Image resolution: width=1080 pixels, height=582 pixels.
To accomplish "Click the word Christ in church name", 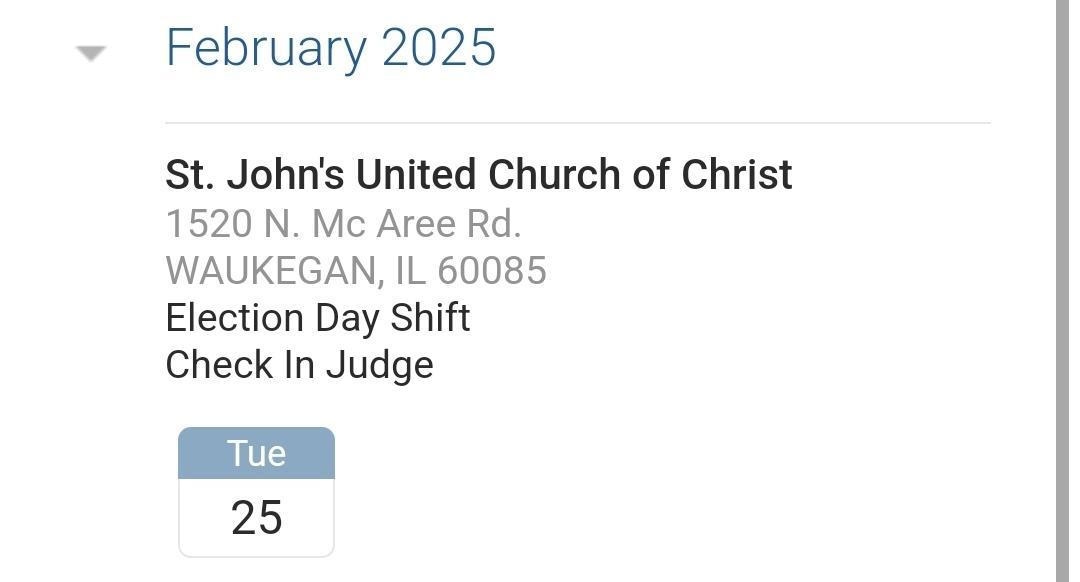I will click(737, 175).
